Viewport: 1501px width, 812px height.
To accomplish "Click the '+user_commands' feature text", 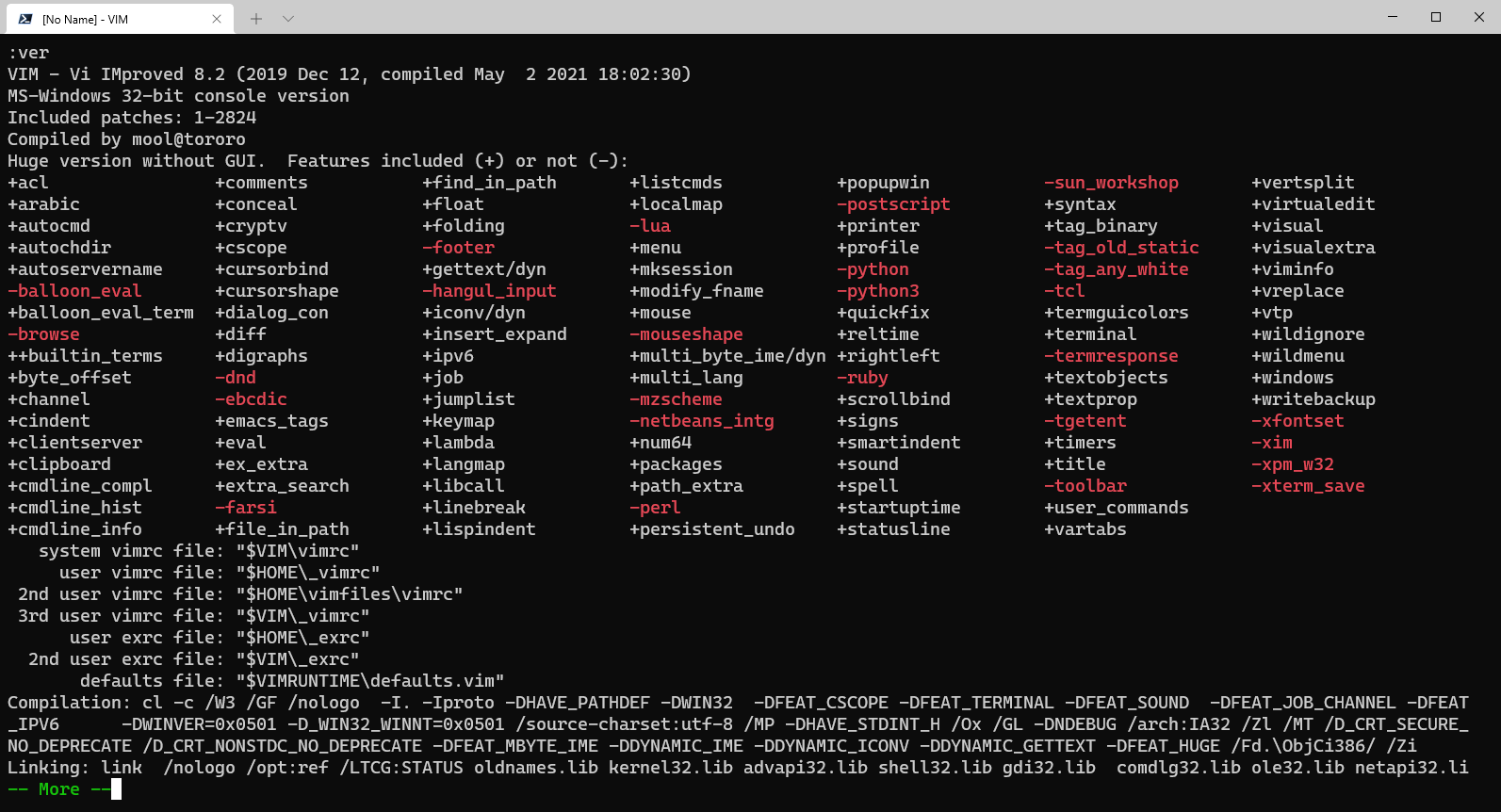I will [1117, 508].
